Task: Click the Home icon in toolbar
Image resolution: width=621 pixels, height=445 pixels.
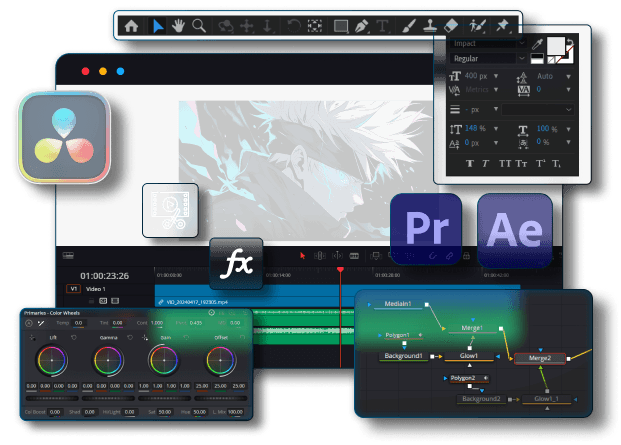Action: click(132, 26)
